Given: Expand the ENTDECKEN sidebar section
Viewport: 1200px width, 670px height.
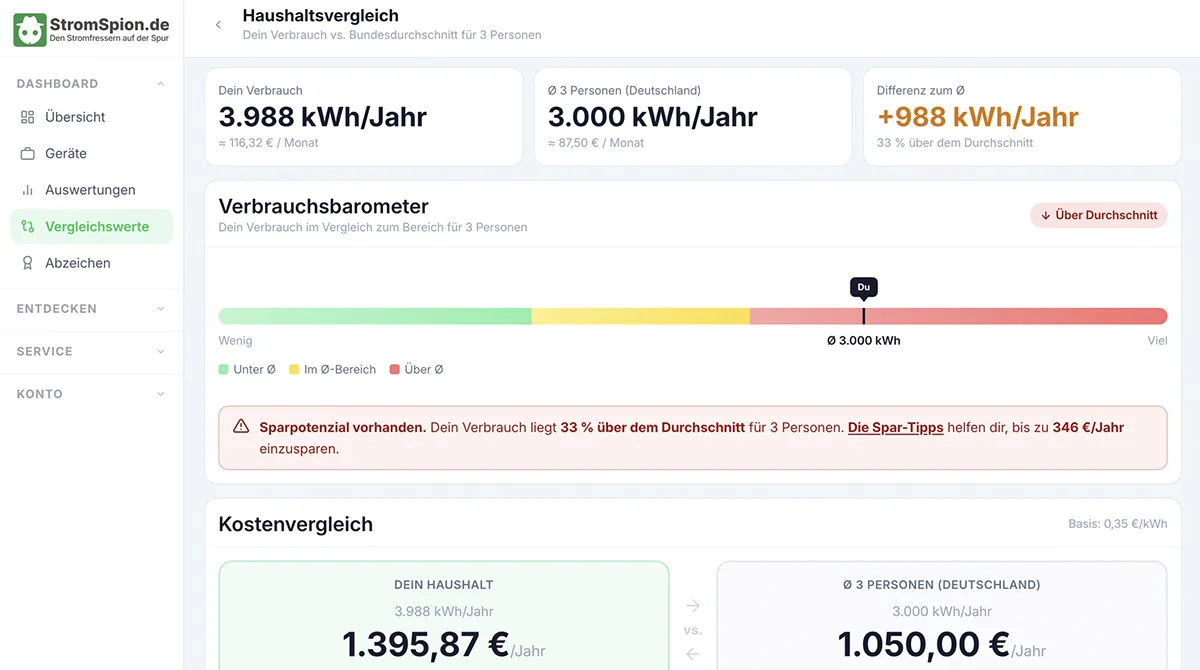Looking at the screenshot, I should coord(91,309).
